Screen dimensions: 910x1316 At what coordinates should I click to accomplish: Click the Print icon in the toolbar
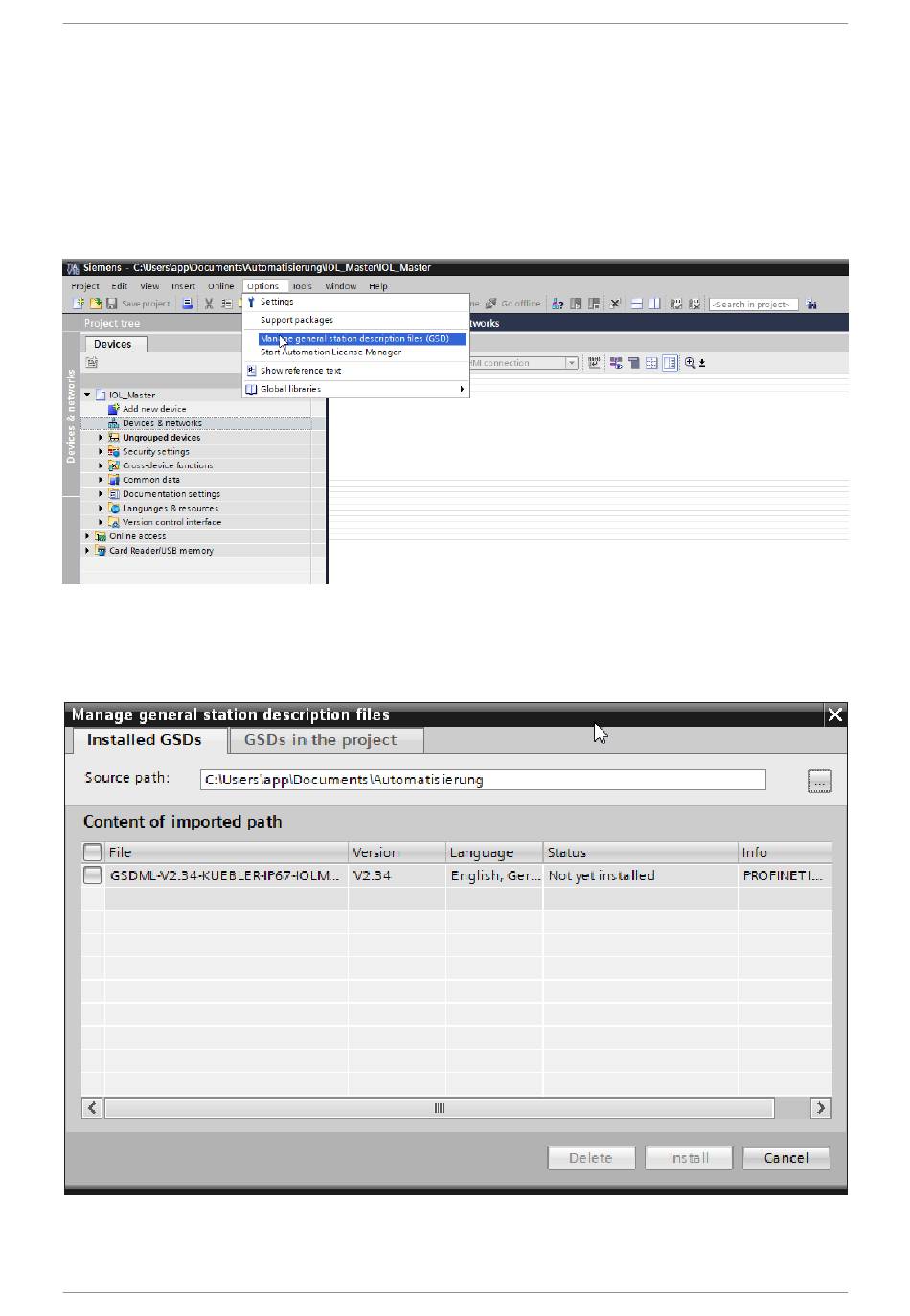point(188,304)
